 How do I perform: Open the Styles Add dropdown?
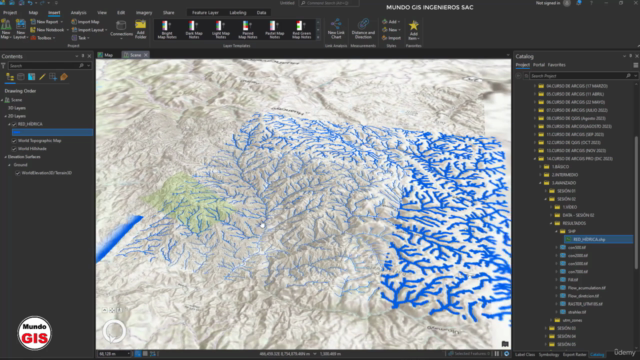click(x=398, y=22)
